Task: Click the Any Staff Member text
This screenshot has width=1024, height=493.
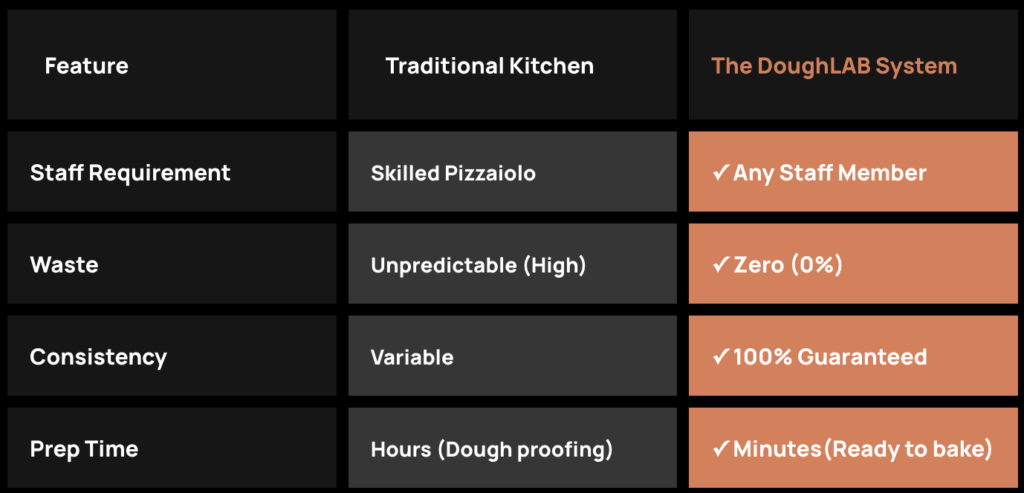Action: coord(830,173)
